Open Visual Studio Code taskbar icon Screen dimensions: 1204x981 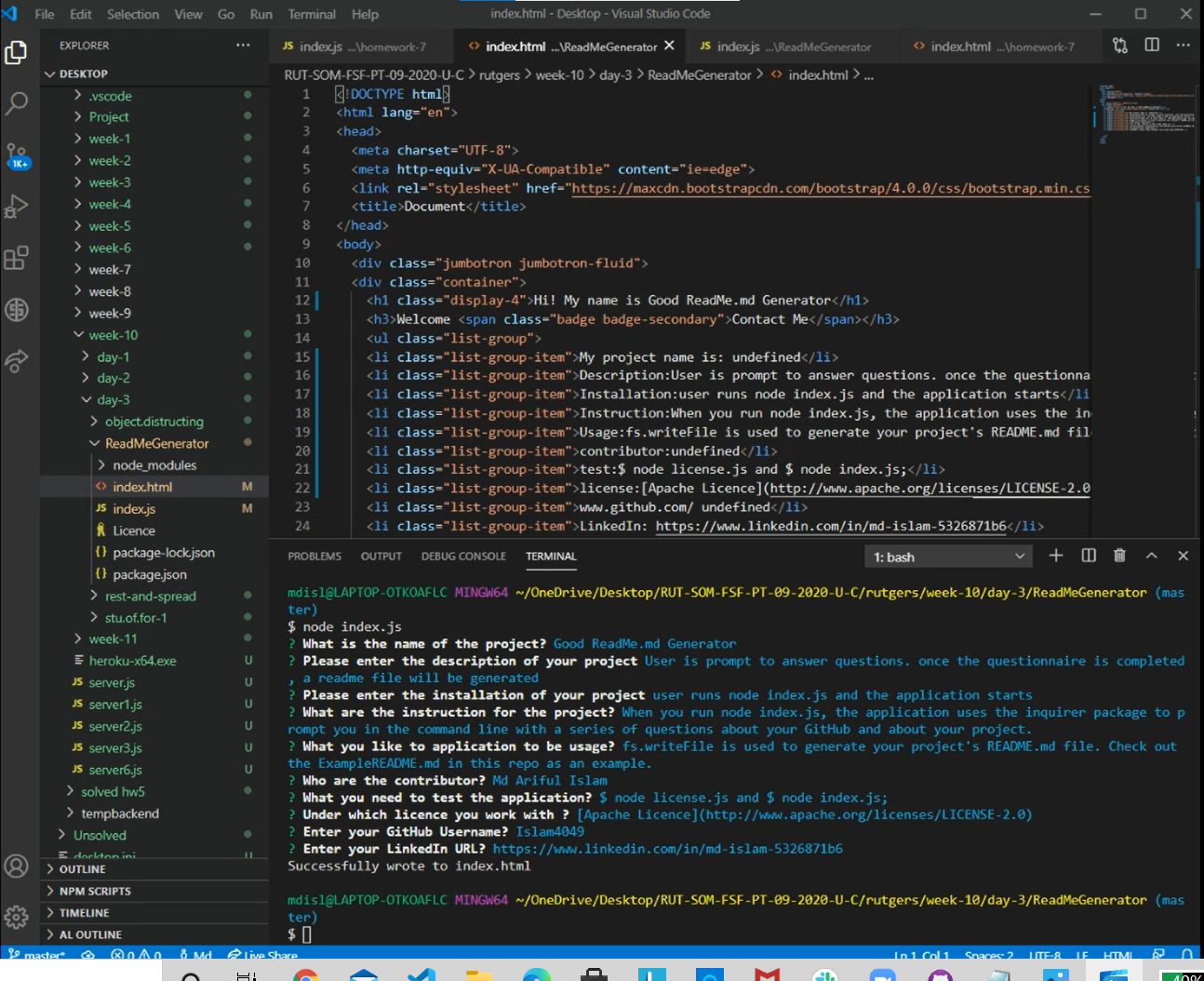(x=421, y=974)
